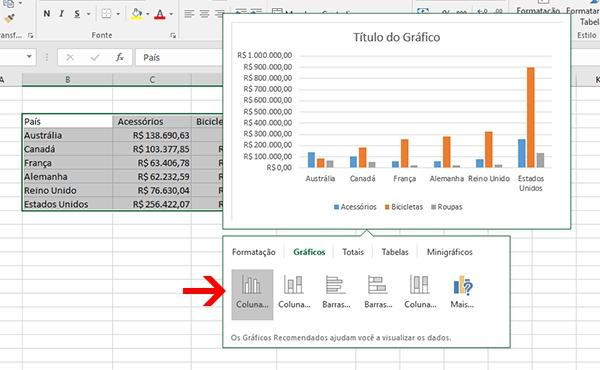Switch to Gráficos tab in Quick Analysis
600x370 pixels.
309,252
